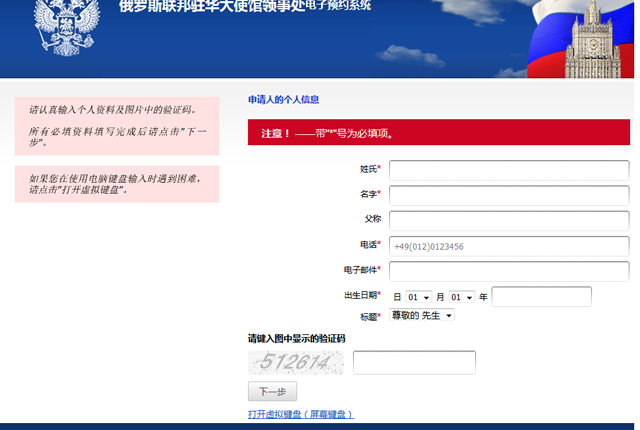Click the pink instructions box about 下一步
640x430 pixels.
116,125
